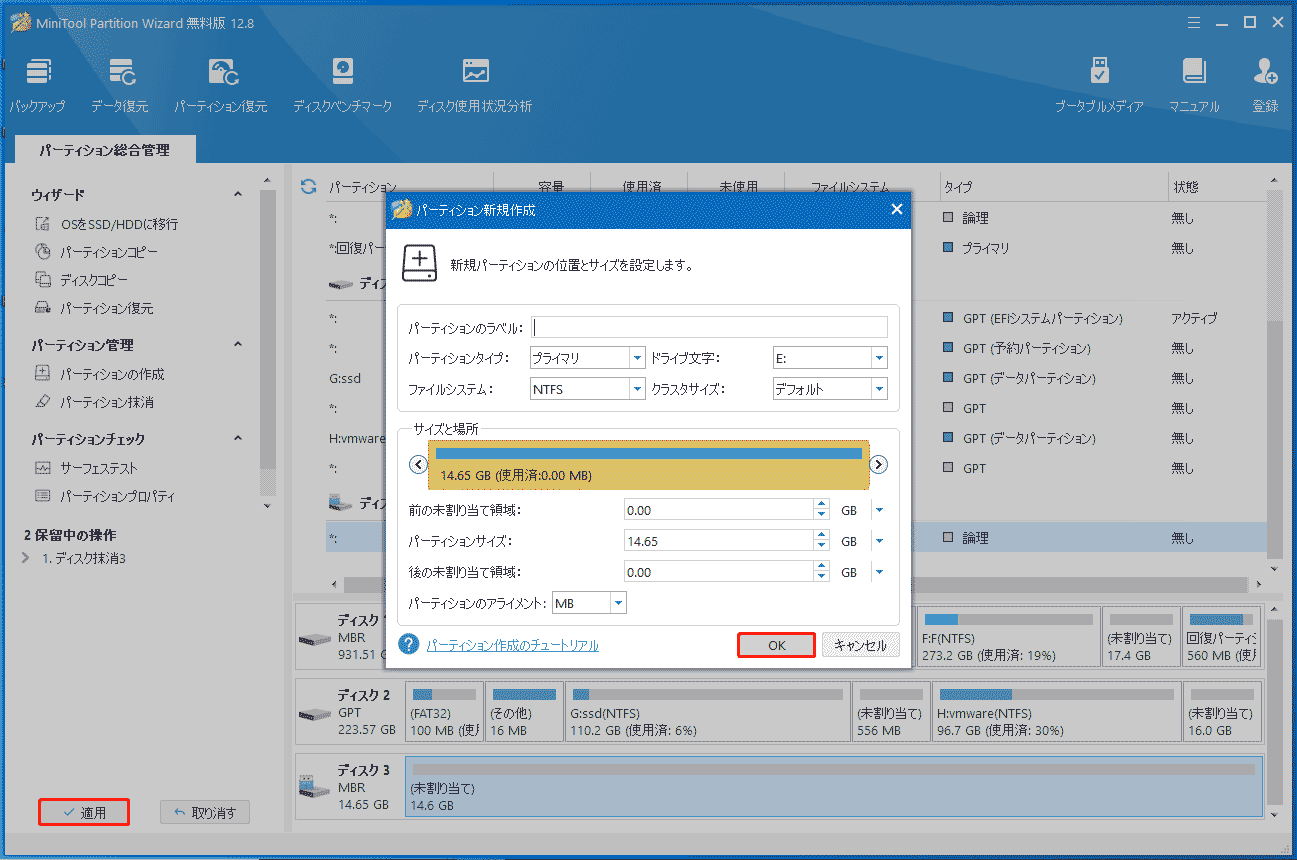The width and height of the screenshot is (1297, 860).
Task: Click the キャンセル button
Action: click(x=860, y=645)
